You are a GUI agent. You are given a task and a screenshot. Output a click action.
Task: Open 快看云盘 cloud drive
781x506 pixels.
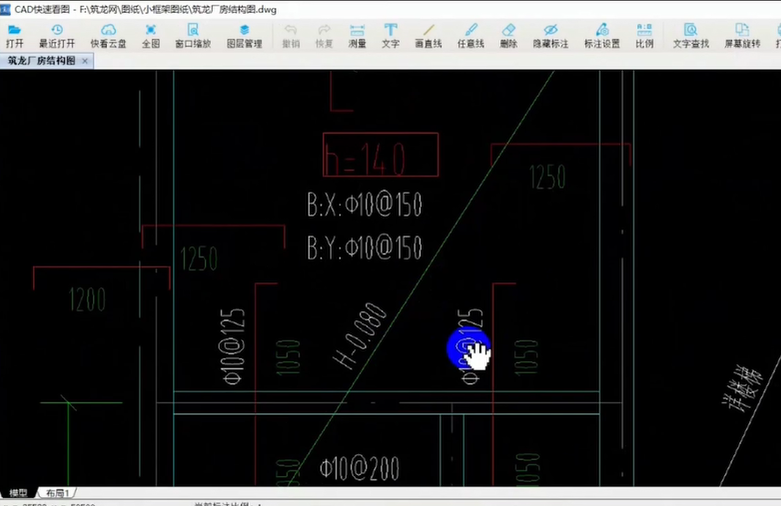click(108, 35)
